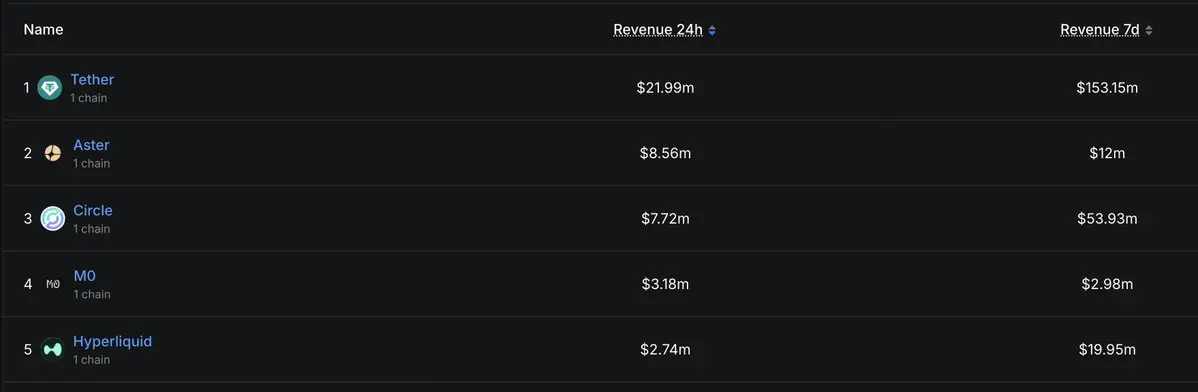The image size is (1198, 392).
Task: Click the Aster logo icon
Action: [x=53, y=153]
